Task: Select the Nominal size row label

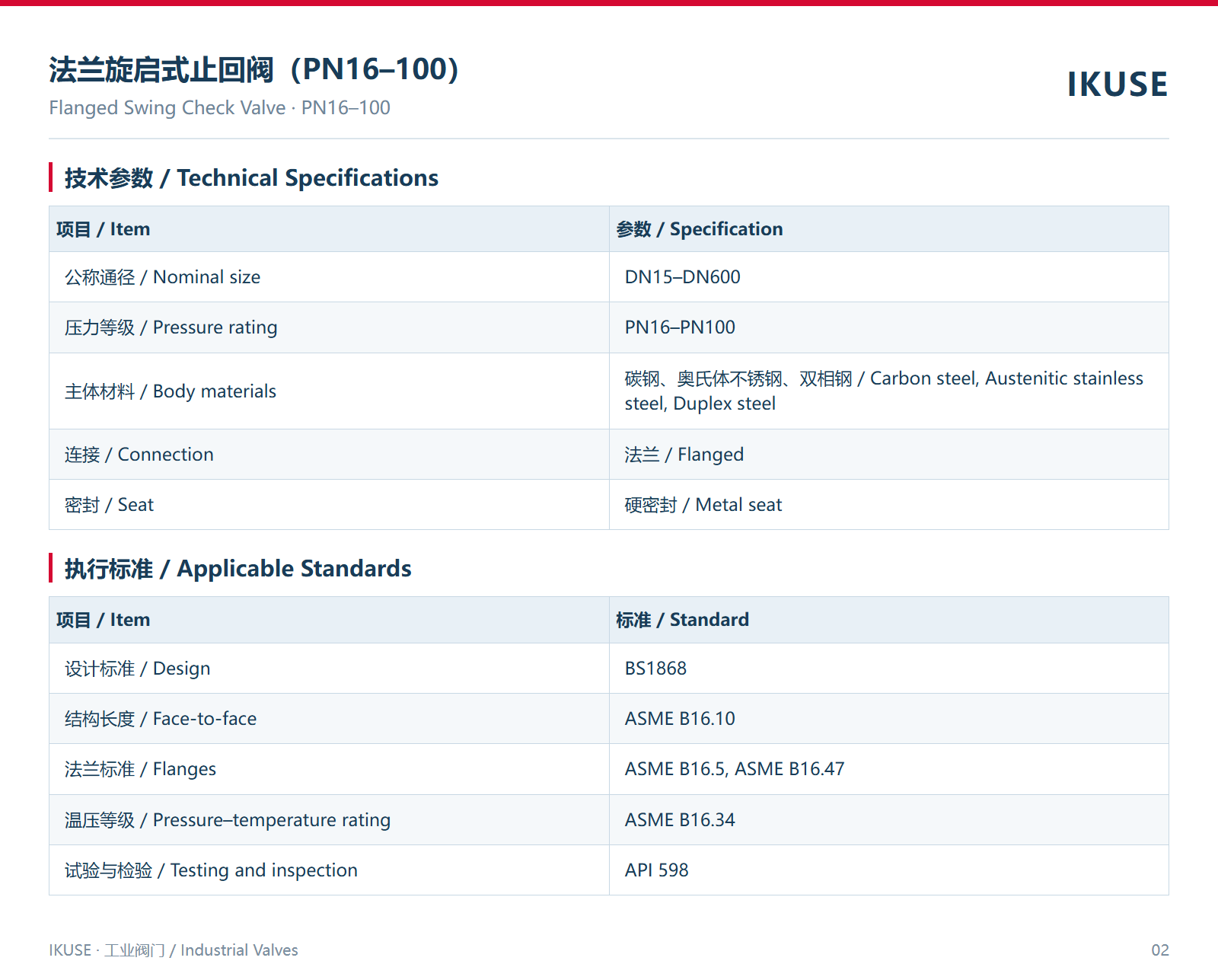Action: [x=162, y=277]
